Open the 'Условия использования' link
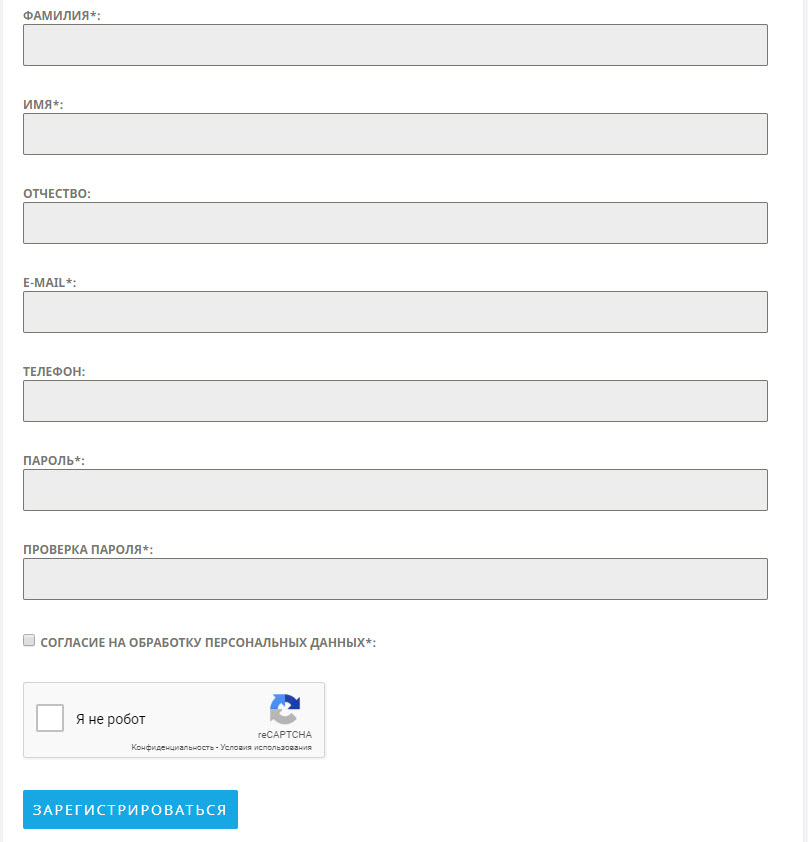This screenshot has height=842, width=808. point(266,747)
